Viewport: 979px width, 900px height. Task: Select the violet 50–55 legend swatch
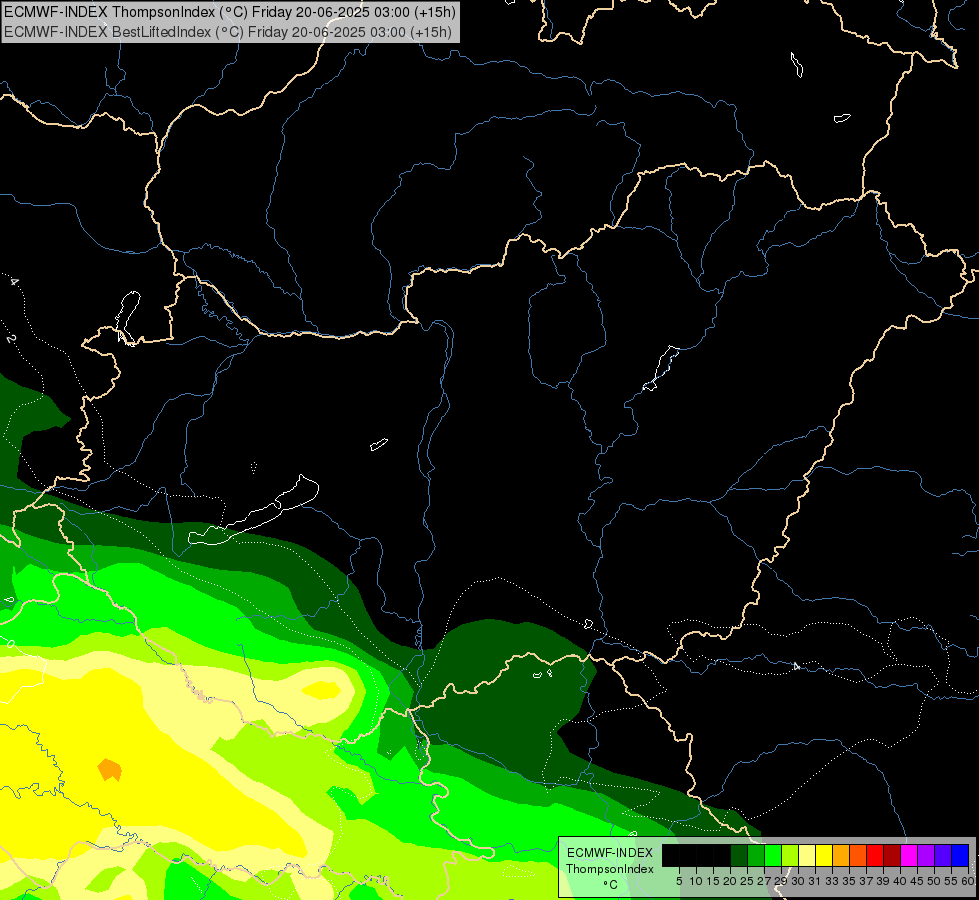click(943, 855)
